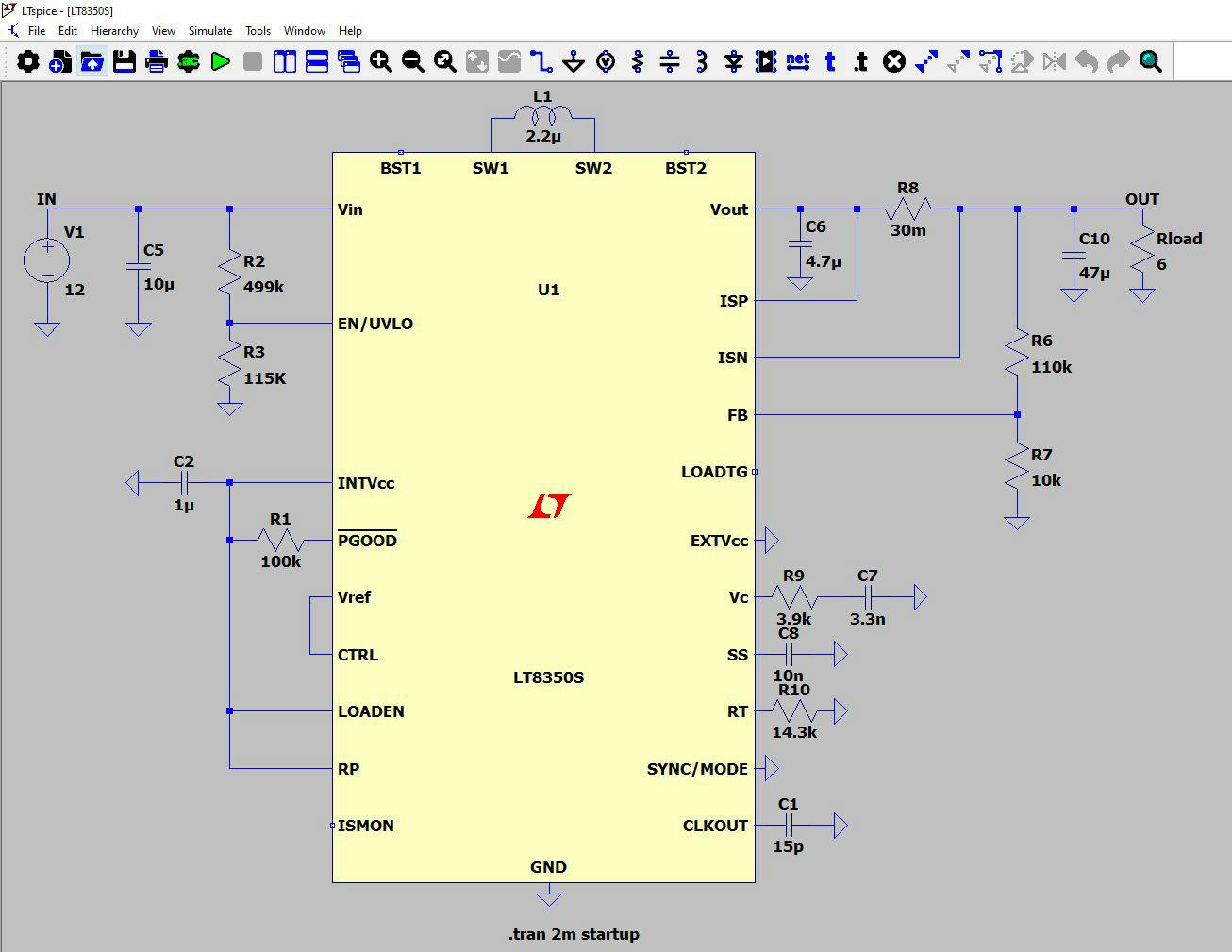Place a resistor using the resistor toolbar icon
This screenshot has height=952, width=1232.
pos(639,60)
